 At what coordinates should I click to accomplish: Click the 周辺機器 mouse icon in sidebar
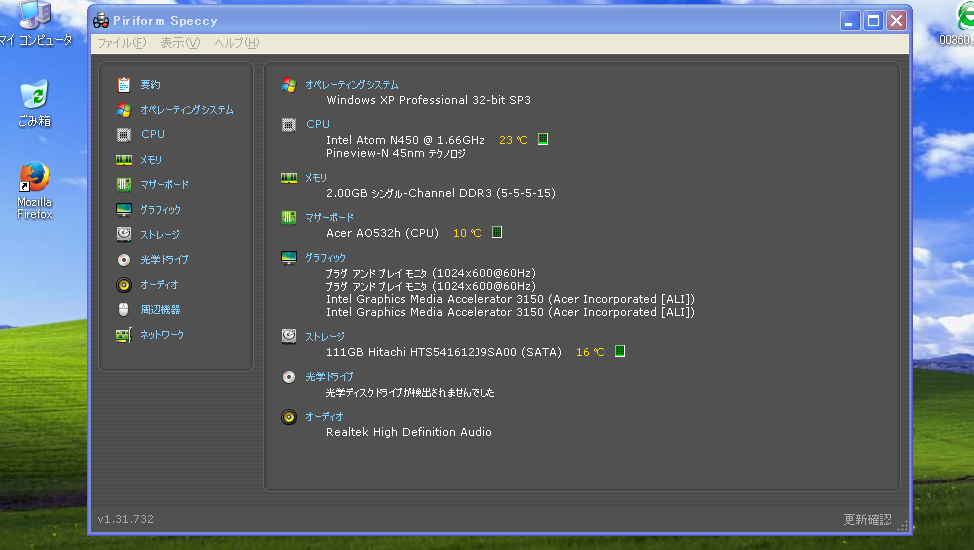tap(124, 309)
